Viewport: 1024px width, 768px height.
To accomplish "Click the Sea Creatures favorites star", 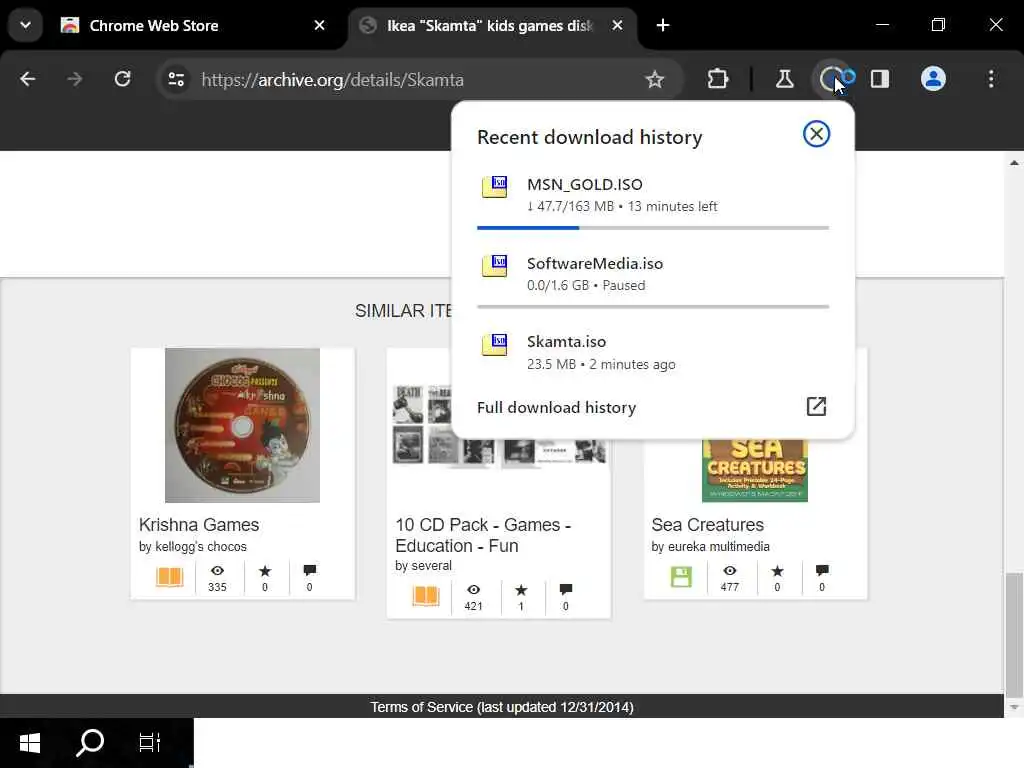I will pos(777,571).
